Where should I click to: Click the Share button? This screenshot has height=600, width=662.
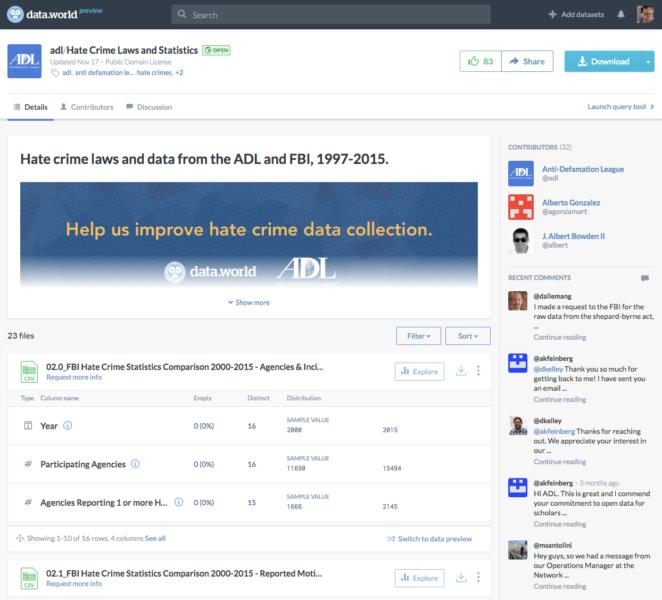(527, 61)
